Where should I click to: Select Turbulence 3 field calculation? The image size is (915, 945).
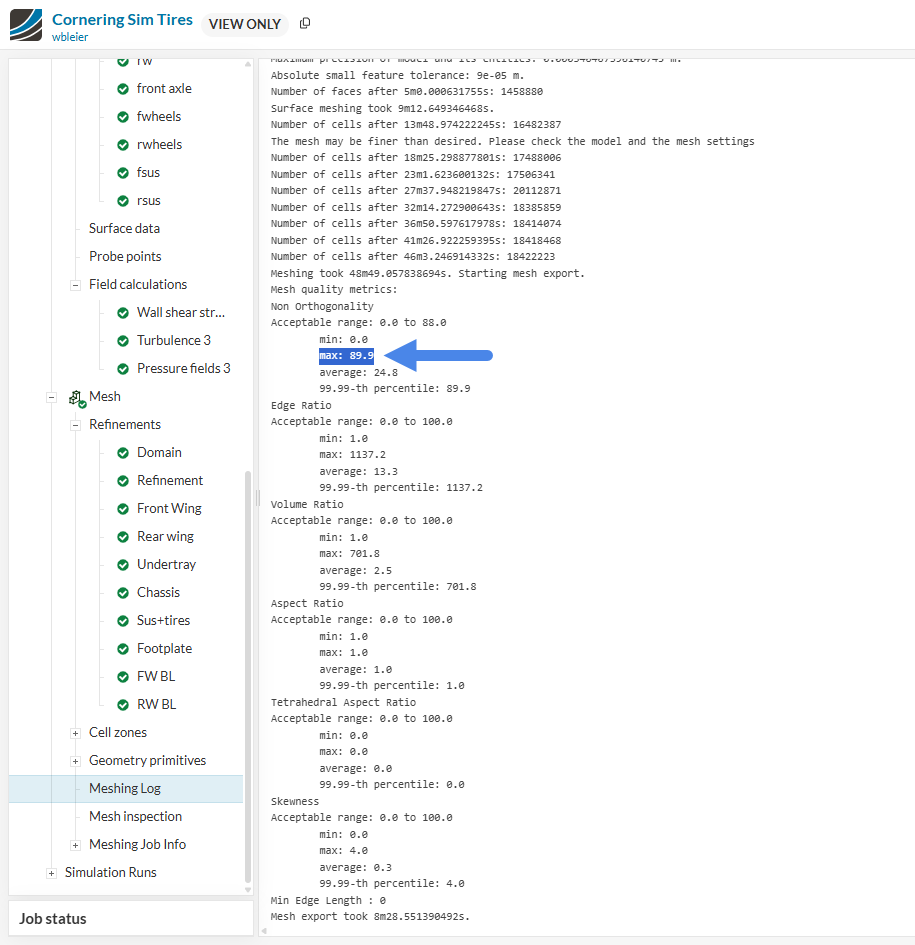pyautogui.click(x=174, y=341)
